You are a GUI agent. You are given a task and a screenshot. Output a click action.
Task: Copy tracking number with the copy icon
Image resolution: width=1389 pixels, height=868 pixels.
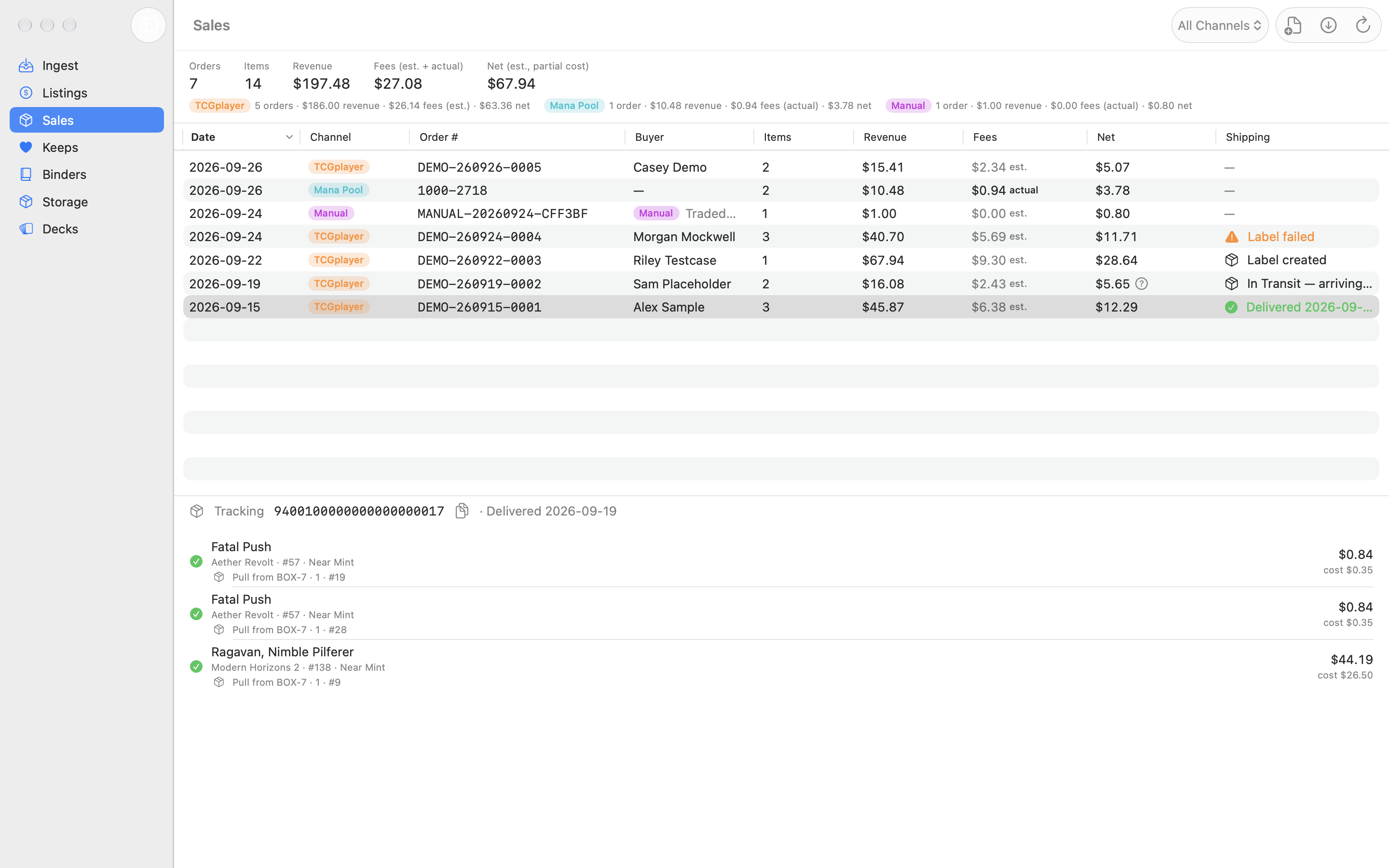462,511
